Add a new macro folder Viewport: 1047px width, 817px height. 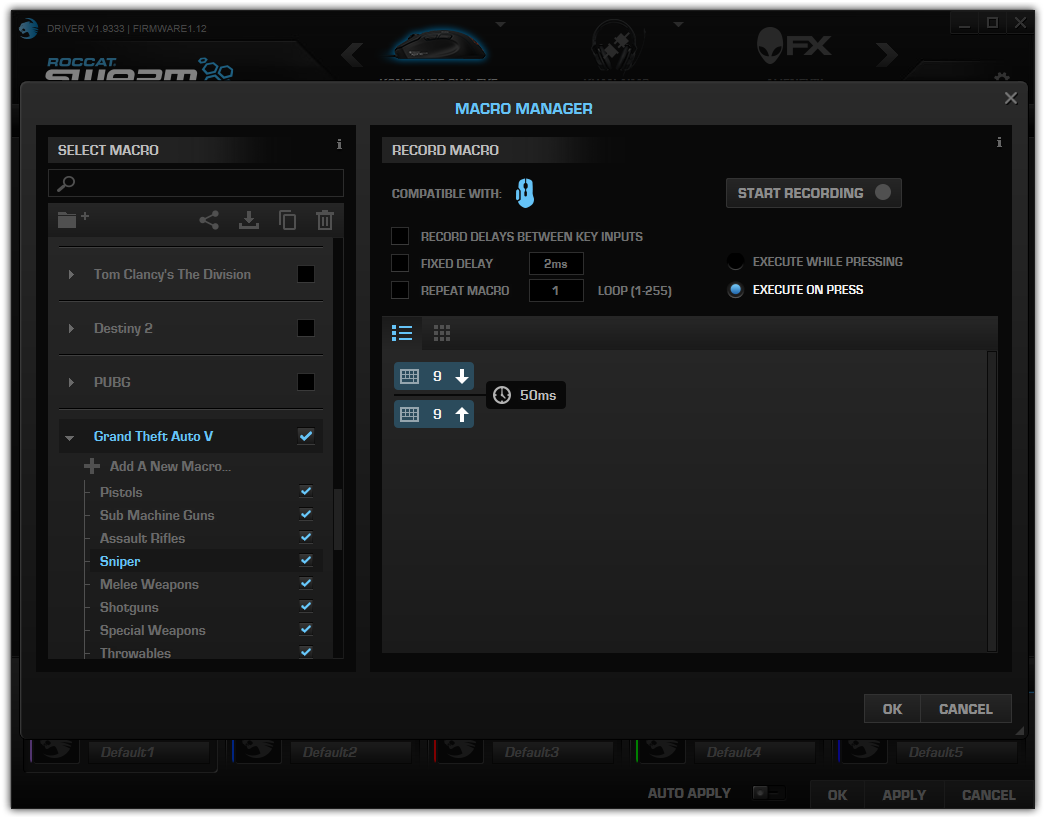[x=73, y=220]
